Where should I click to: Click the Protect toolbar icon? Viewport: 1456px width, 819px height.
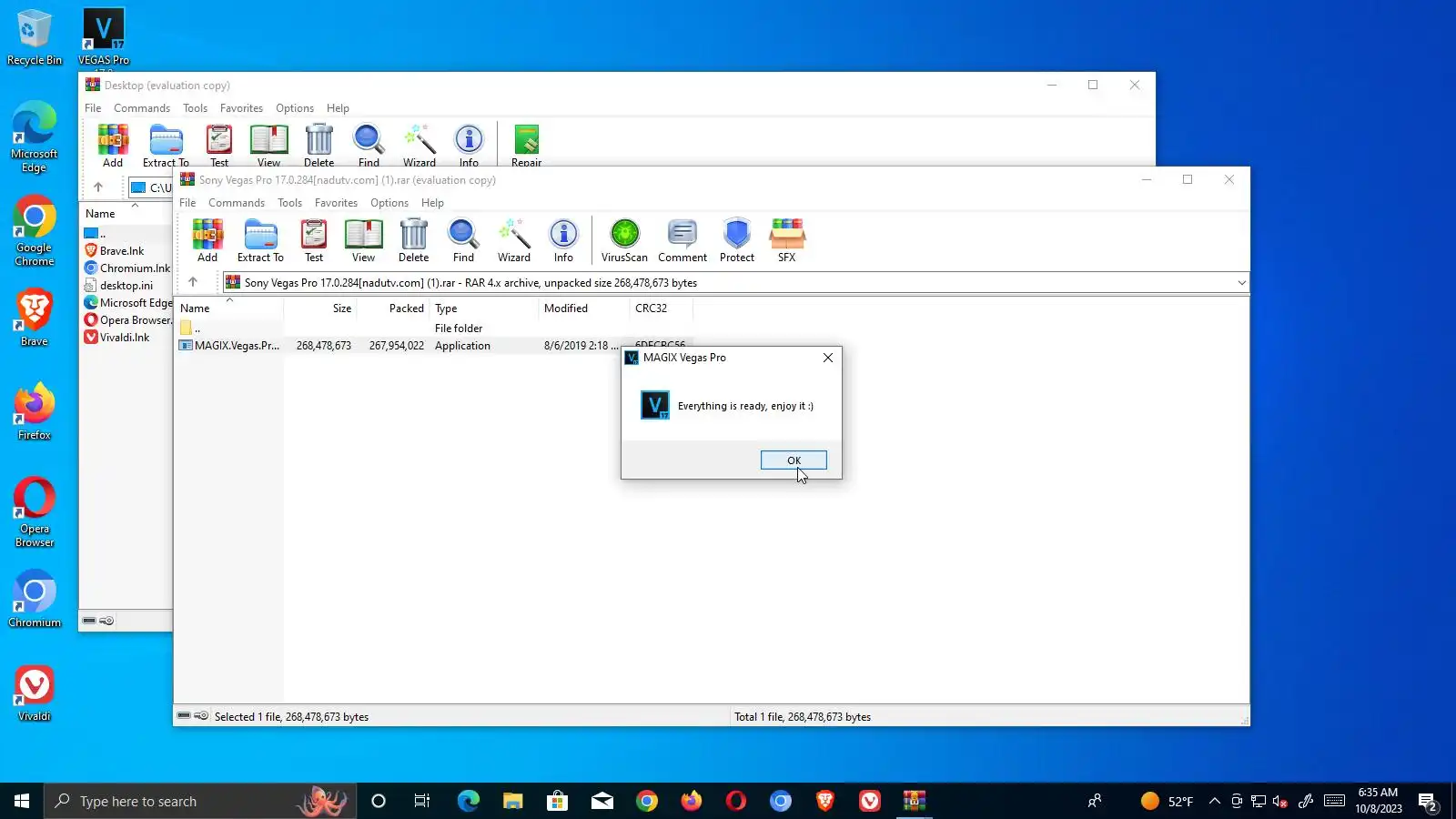pyautogui.click(x=737, y=241)
